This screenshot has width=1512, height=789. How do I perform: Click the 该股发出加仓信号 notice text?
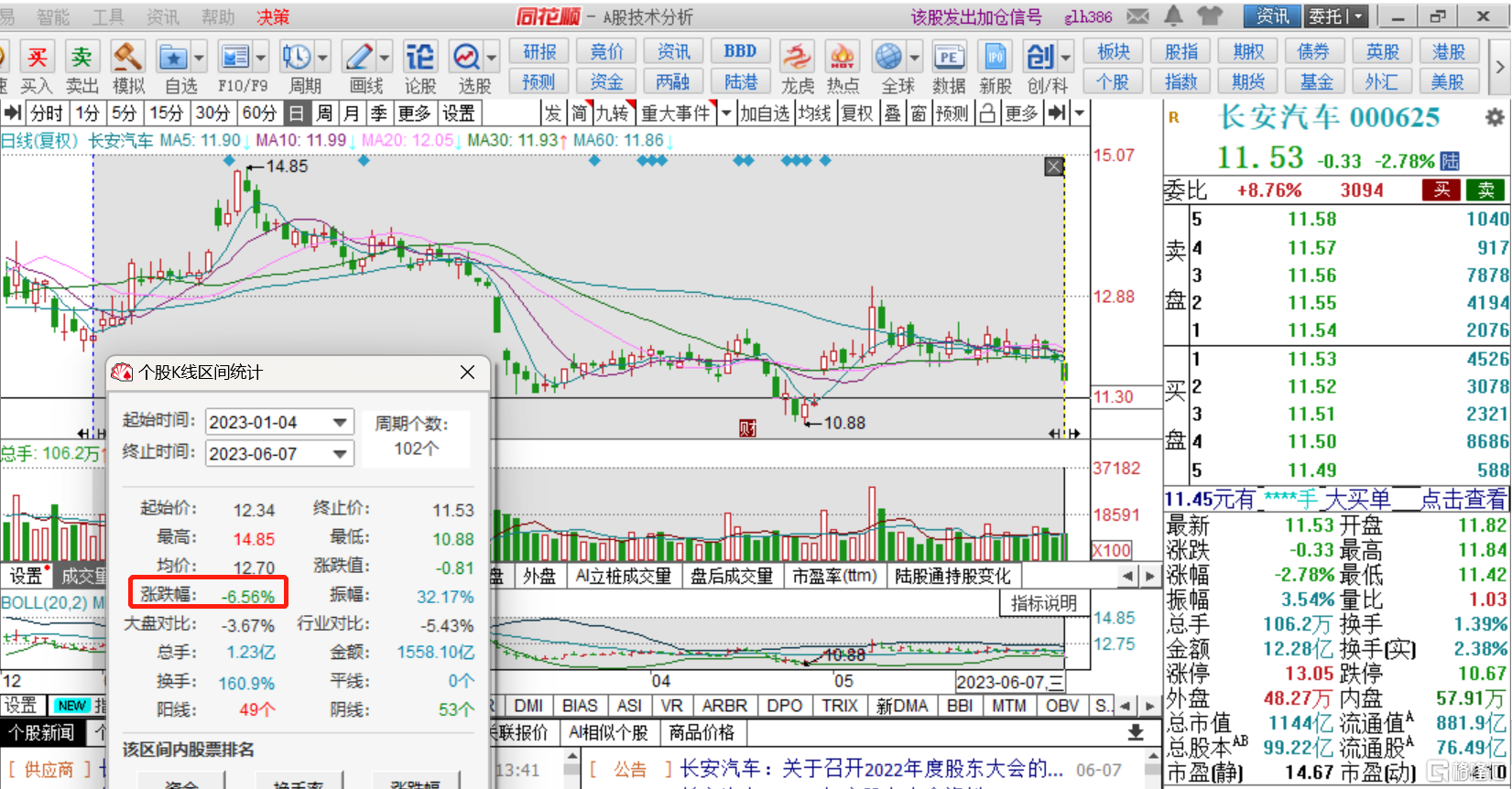tap(975, 16)
